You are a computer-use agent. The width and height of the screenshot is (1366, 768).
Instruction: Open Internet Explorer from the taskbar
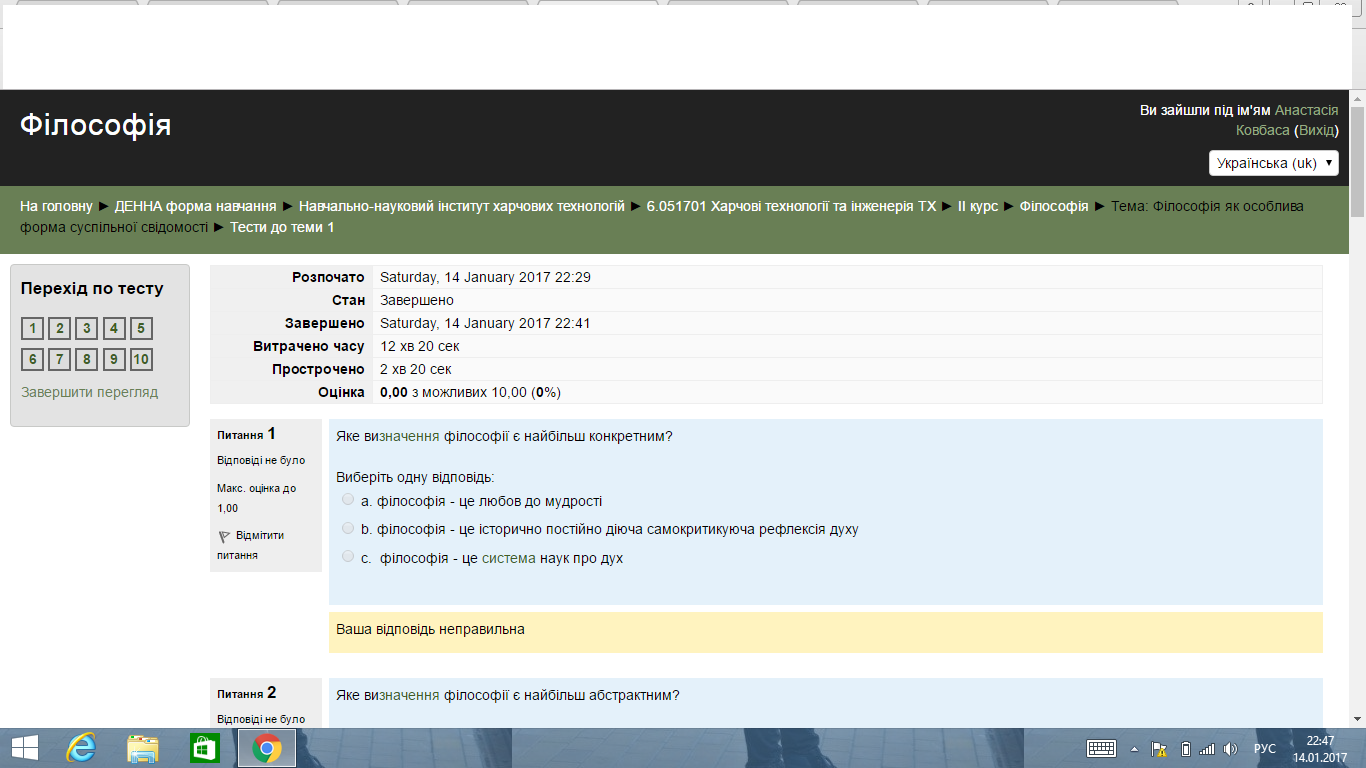[80, 748]
